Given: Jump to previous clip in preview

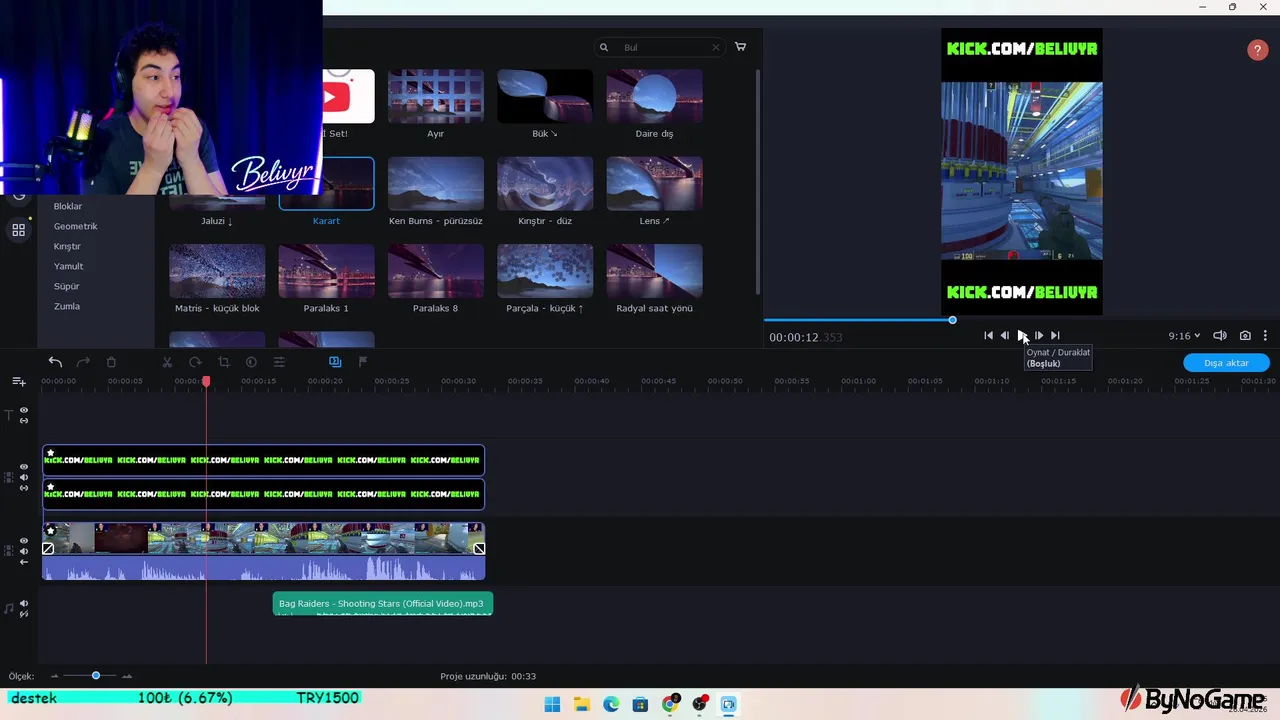Looking at the screenshot, I should click(x=988, y=336).
